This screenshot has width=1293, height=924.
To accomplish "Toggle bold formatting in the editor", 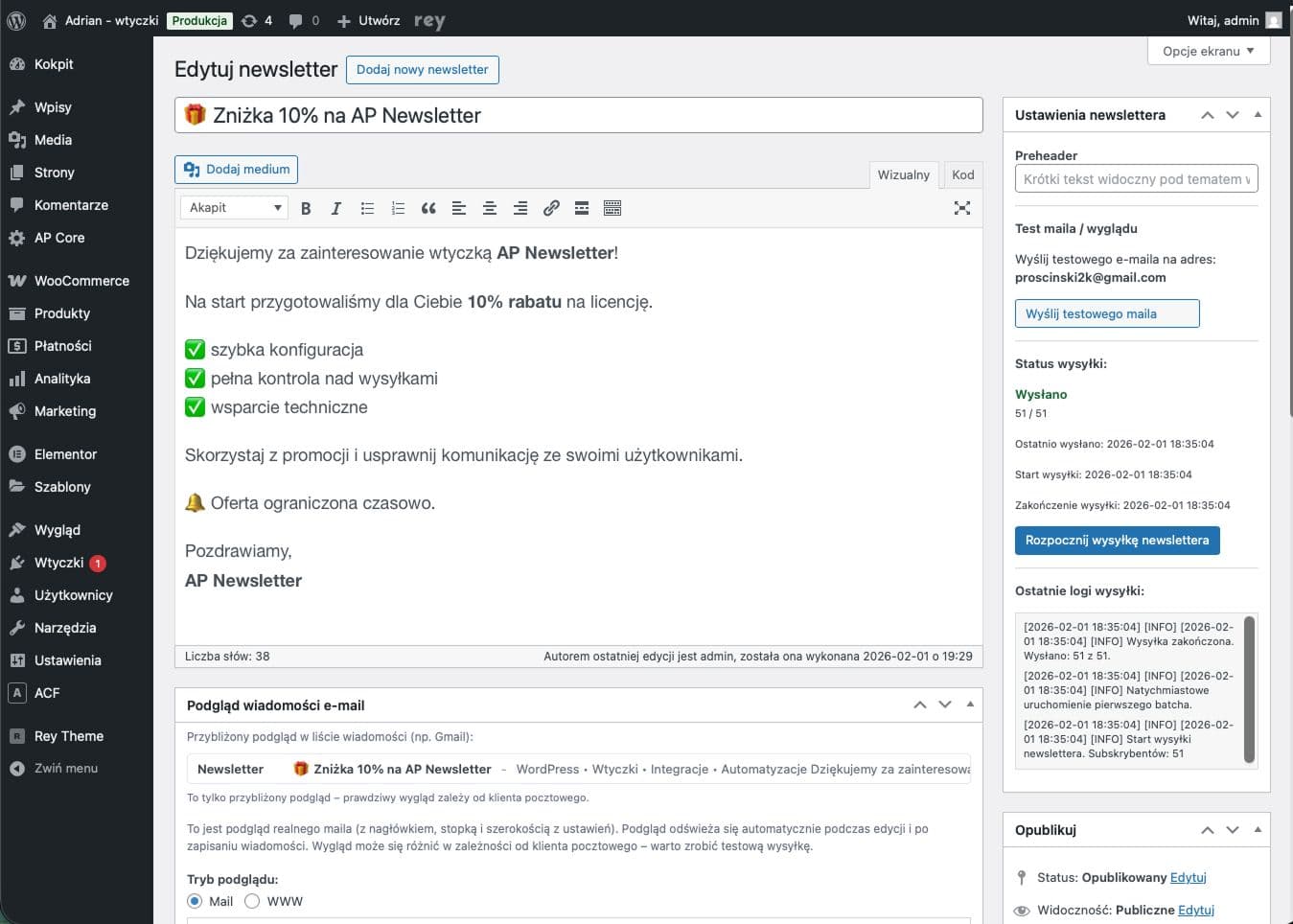I will click(x=306, y=208).
